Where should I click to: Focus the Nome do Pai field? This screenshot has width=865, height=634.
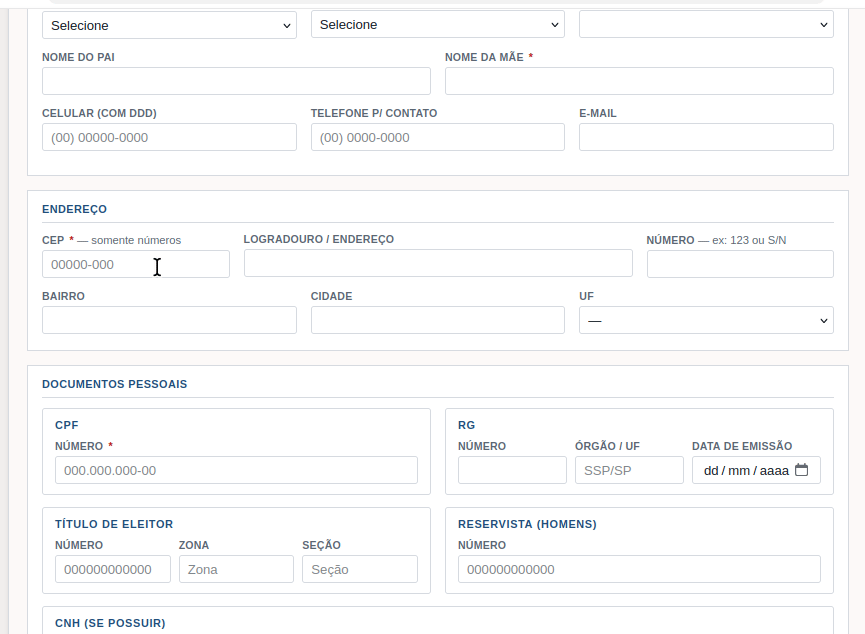(236, 81)
